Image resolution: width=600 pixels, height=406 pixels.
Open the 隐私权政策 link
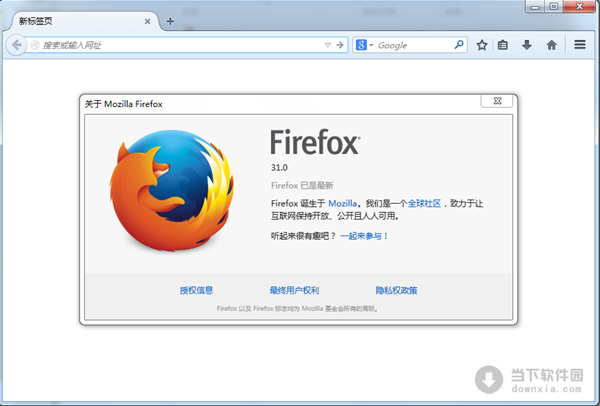(396, 290)
